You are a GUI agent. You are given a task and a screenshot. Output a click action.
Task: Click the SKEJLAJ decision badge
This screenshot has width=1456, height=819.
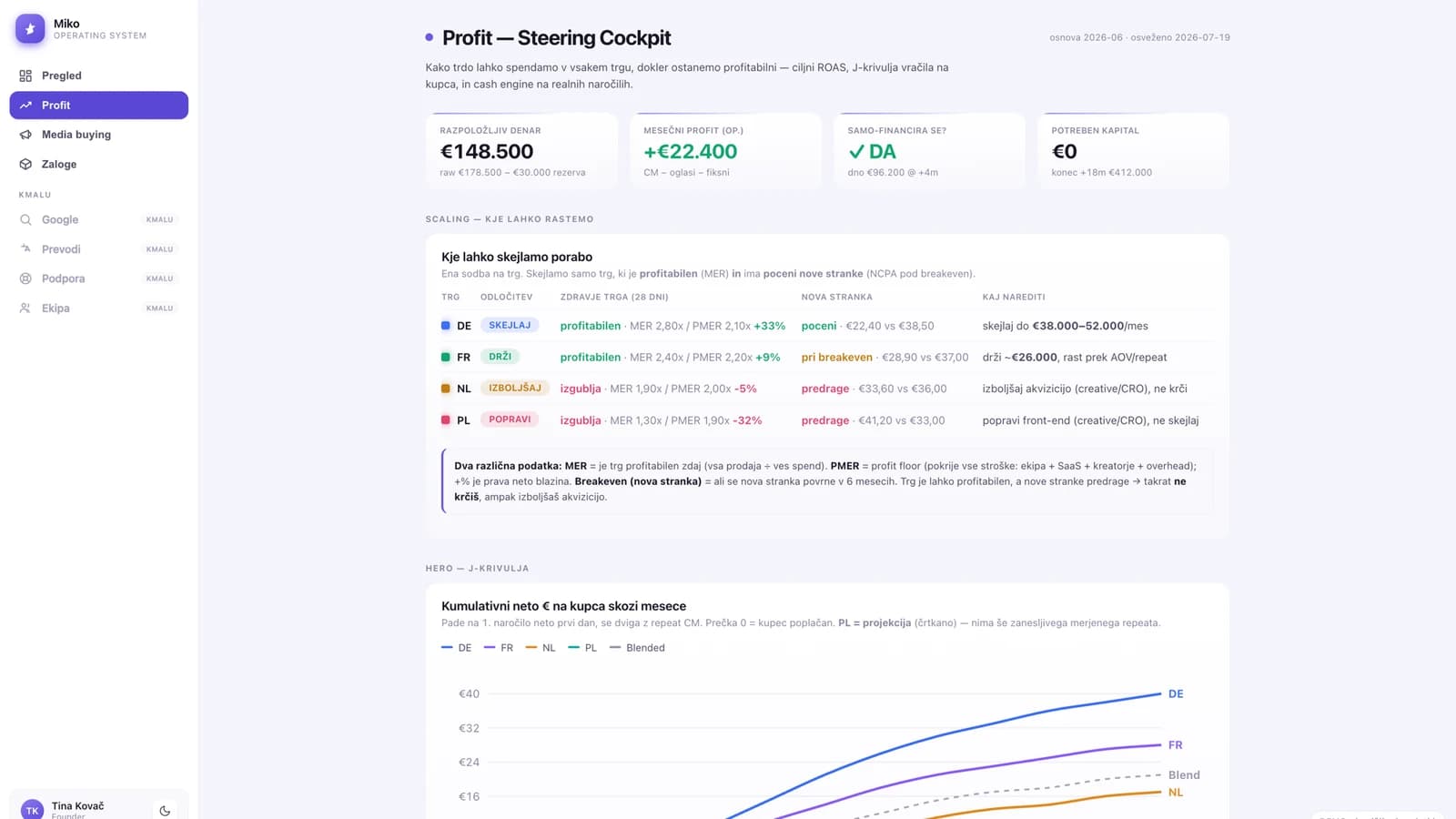510,325
